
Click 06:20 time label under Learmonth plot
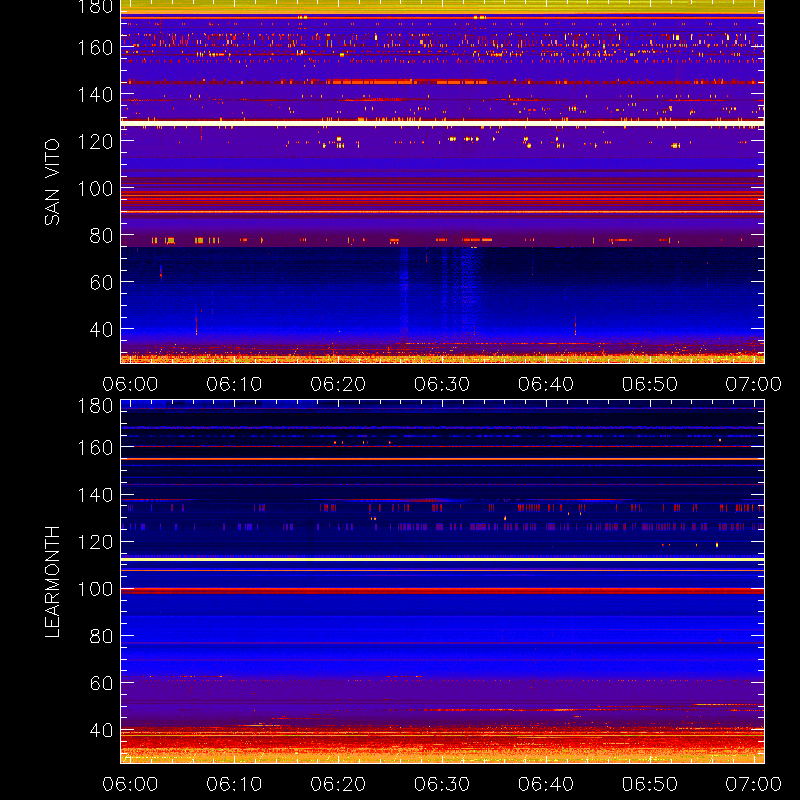click(338, 784)
